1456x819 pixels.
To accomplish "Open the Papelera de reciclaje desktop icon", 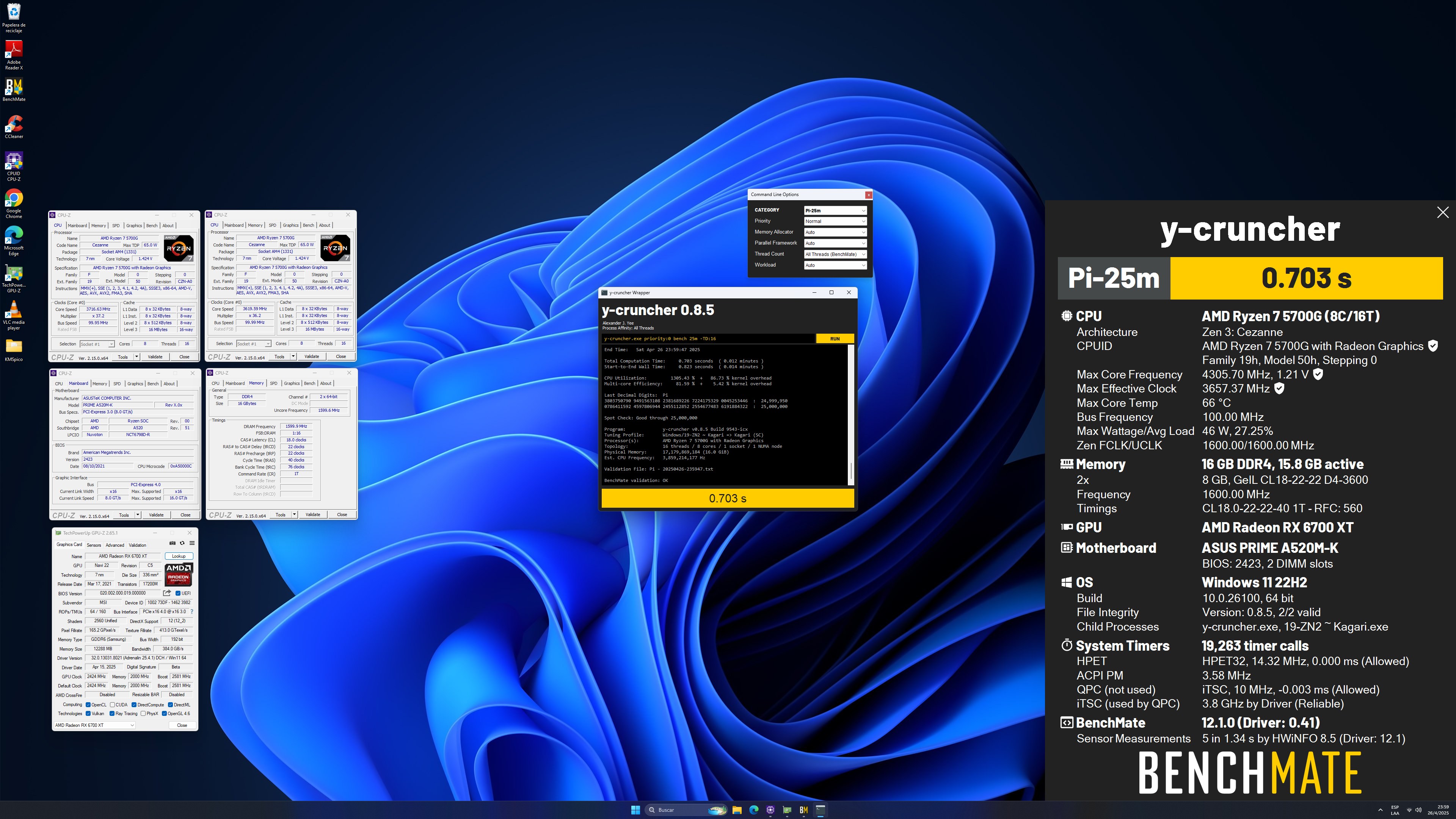I will pyautogui.click(x=14, y=18).
